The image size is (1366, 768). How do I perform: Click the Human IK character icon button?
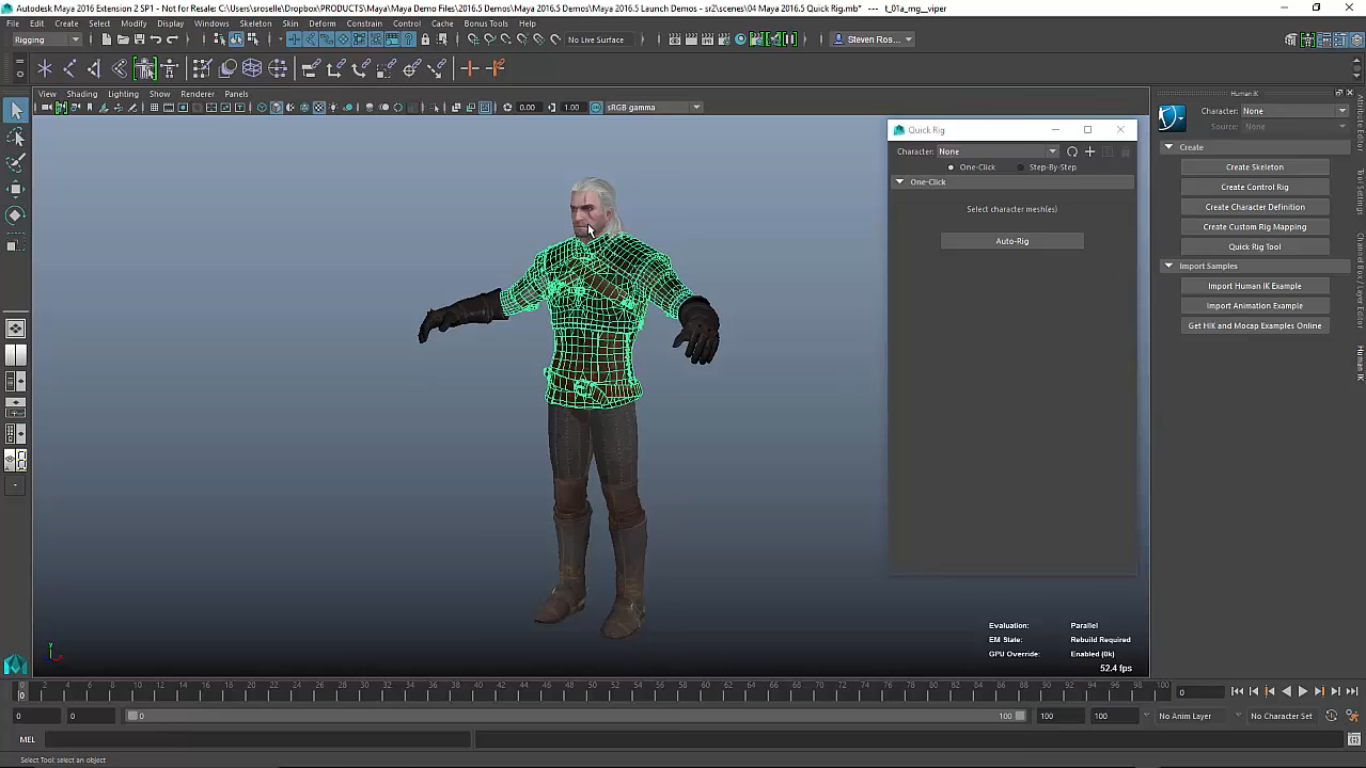(1171, 118)
